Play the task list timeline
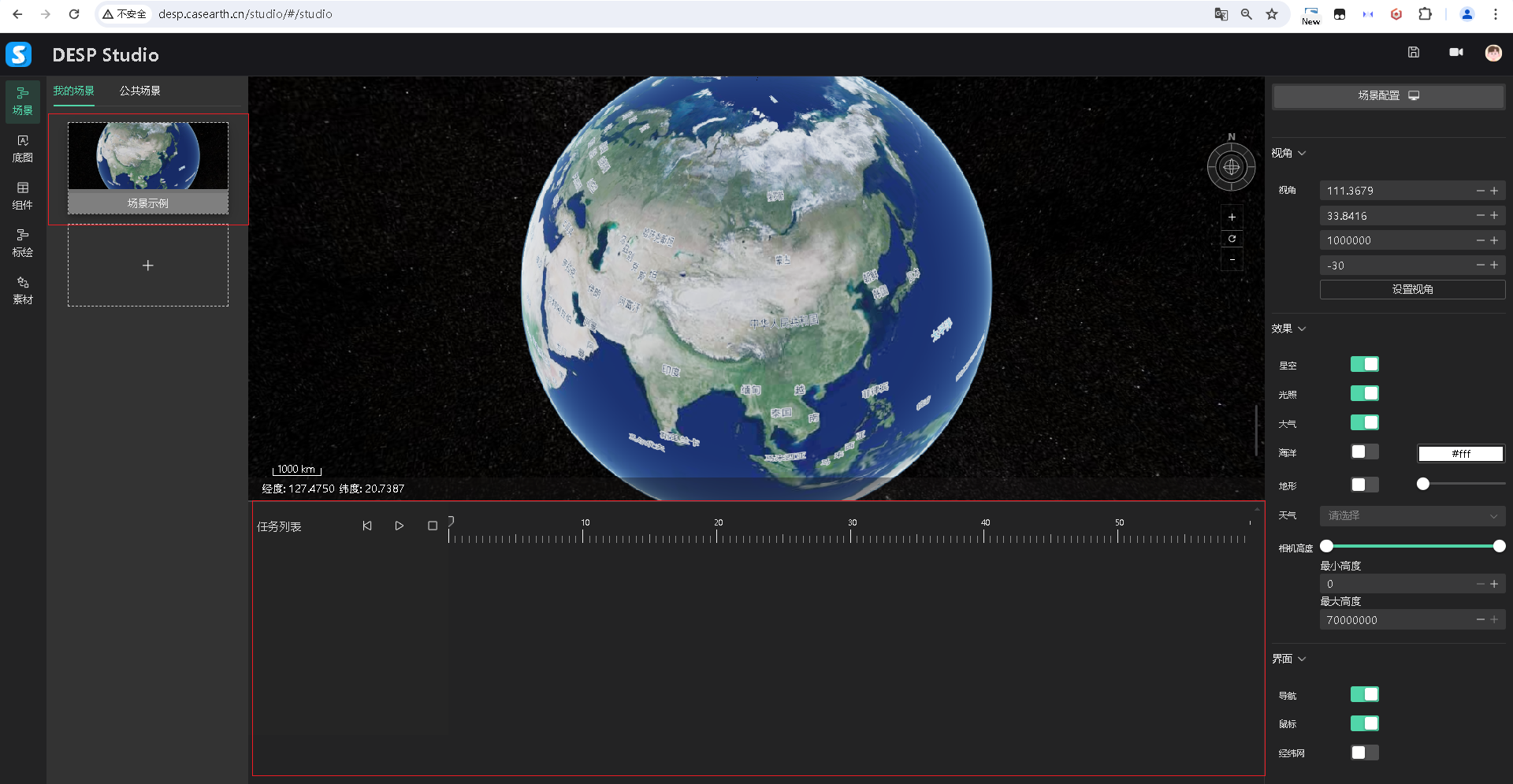The height and width of the screenshot is (784, 1513). (399, 526)
